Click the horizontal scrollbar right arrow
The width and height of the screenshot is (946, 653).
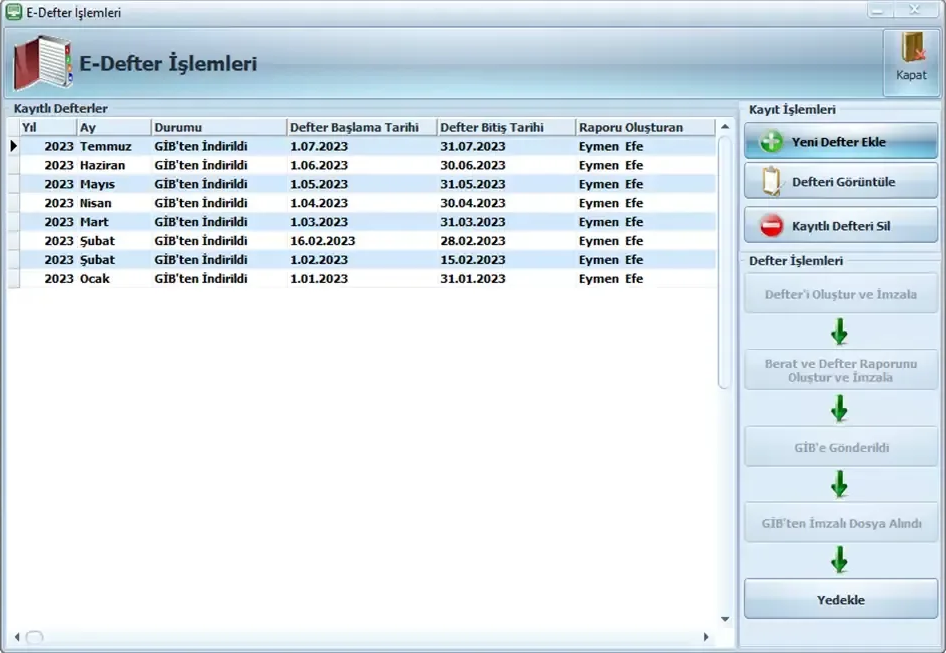tap(706, 637)
